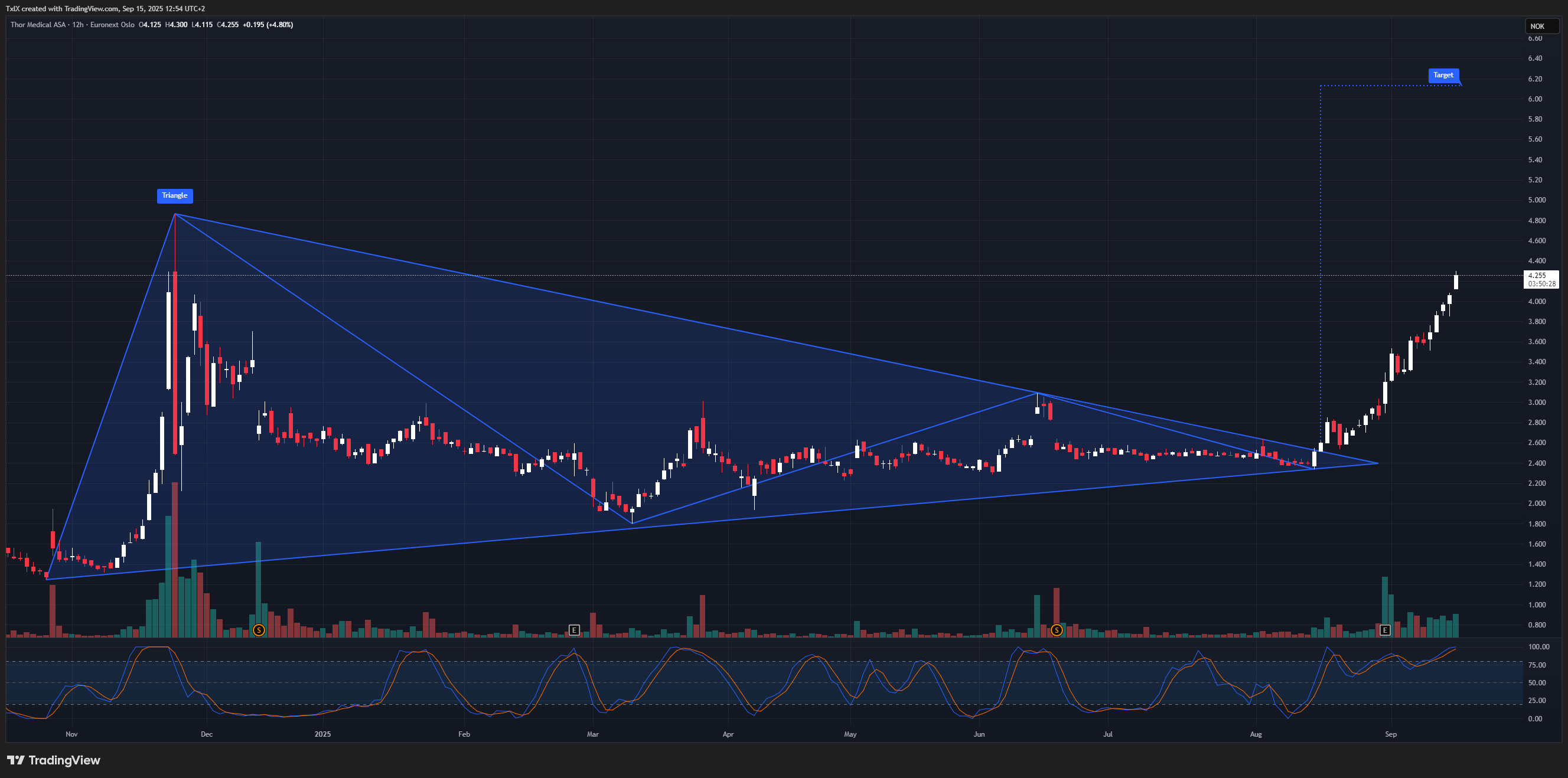Click the 2025 label on time axis
1568x778 pixels.
click(x=322, y=734)
